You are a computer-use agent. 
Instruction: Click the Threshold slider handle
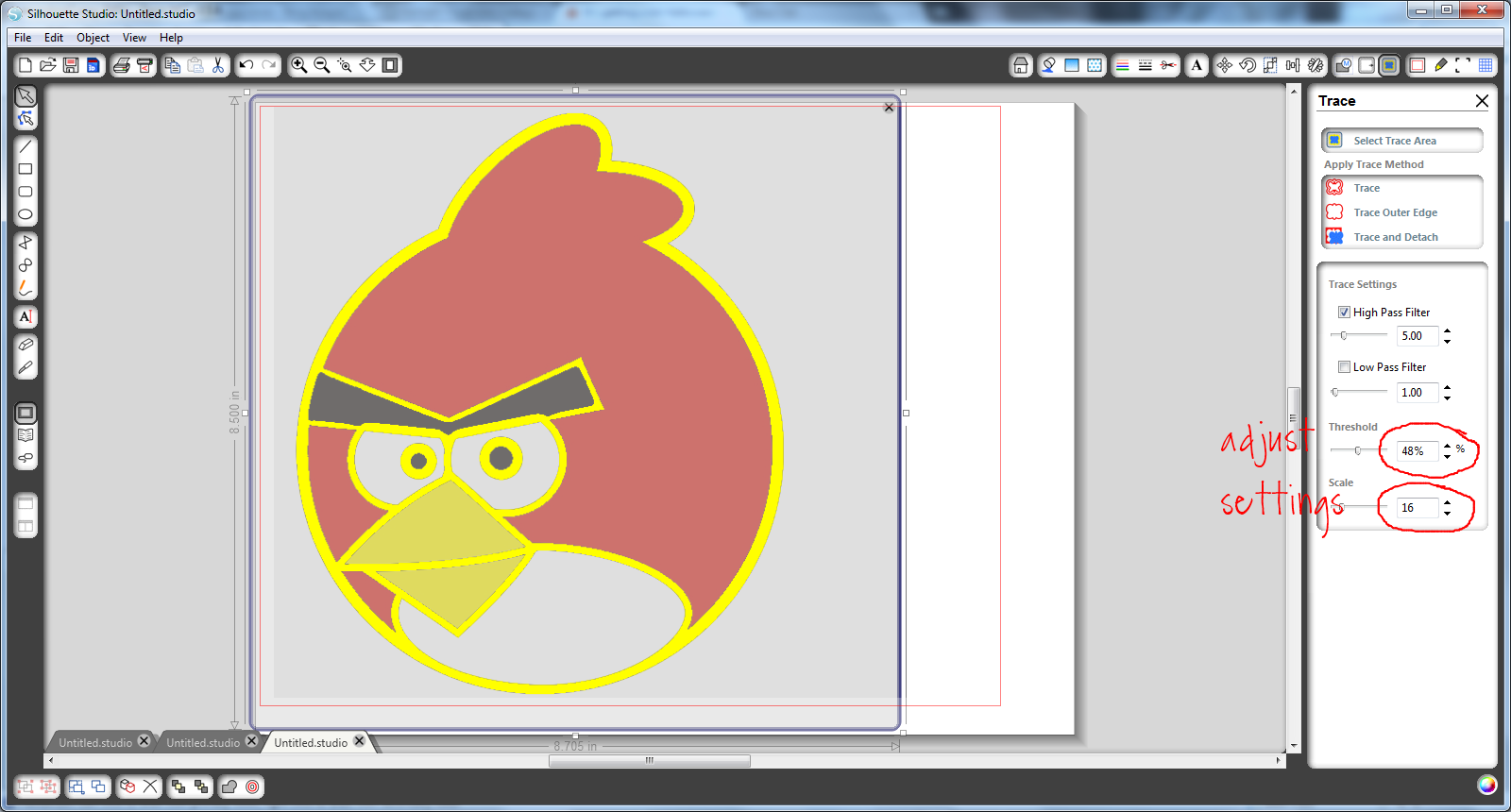click(1358, 450)
